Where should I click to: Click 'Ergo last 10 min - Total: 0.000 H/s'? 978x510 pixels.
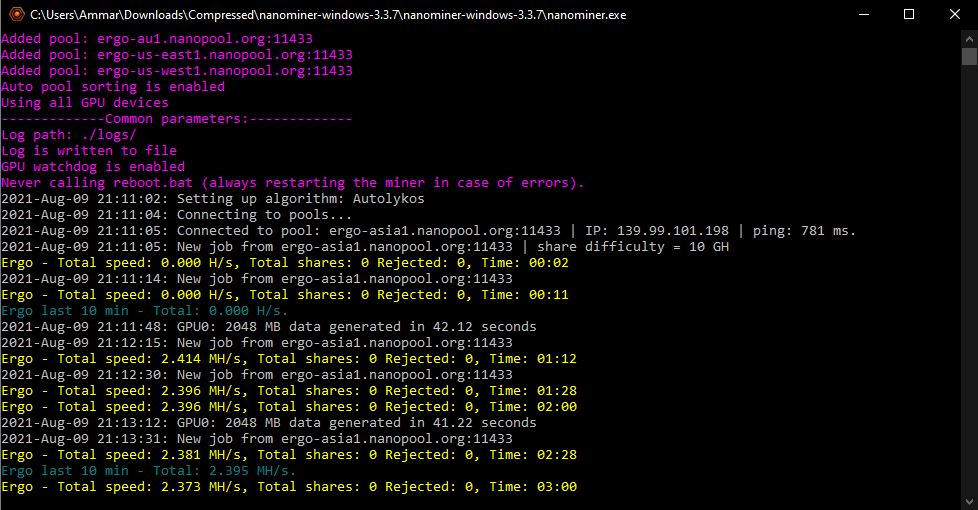pyautogui.click(x=145, y=311)
